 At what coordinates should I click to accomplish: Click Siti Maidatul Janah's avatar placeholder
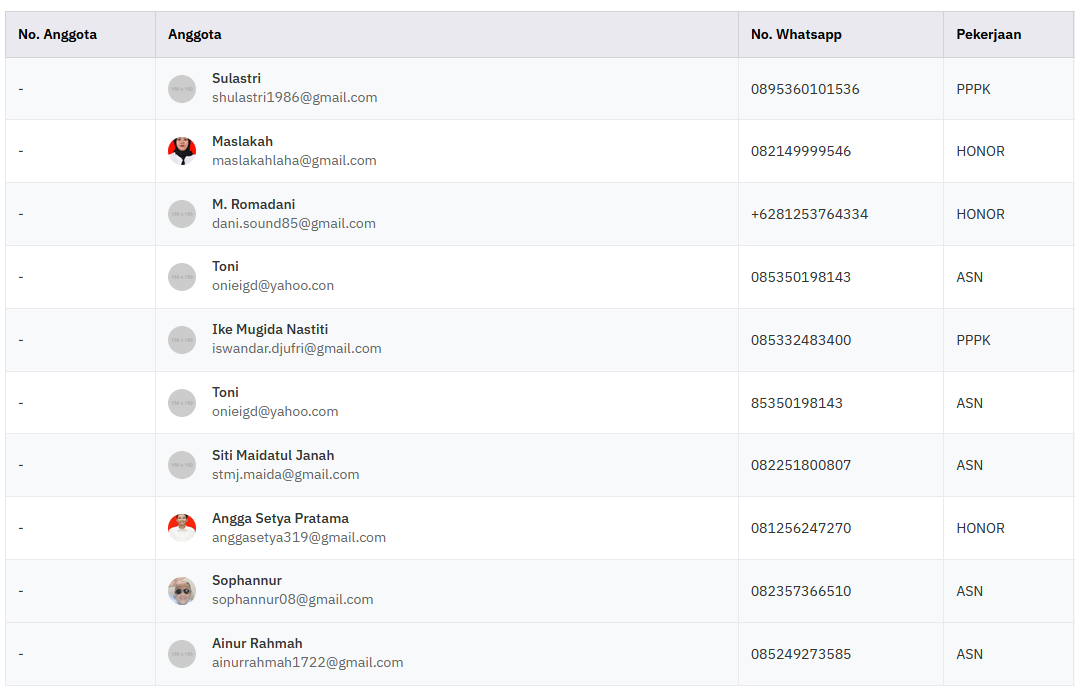pos(182,465)
